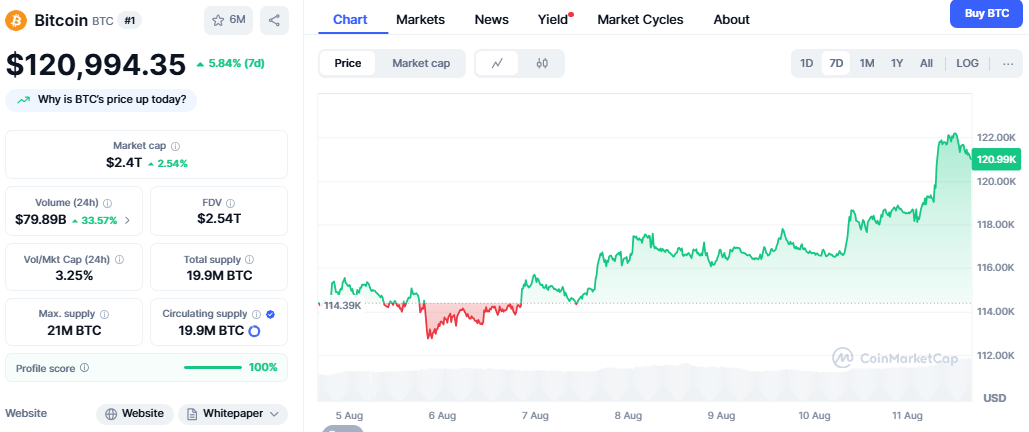Click the 114.39K baseline price label
Image resolution: width=1029 pixels, height=432 pixels.
(341, 305)
